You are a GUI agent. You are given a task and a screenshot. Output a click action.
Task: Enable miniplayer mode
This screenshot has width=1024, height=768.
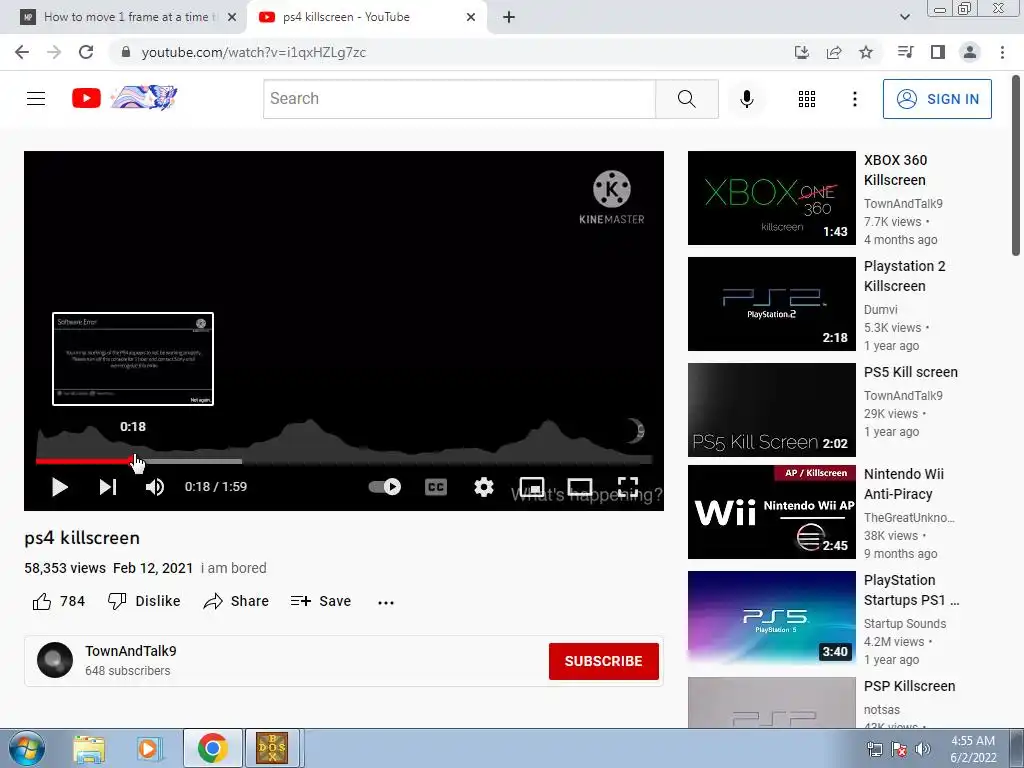[532, 487]
